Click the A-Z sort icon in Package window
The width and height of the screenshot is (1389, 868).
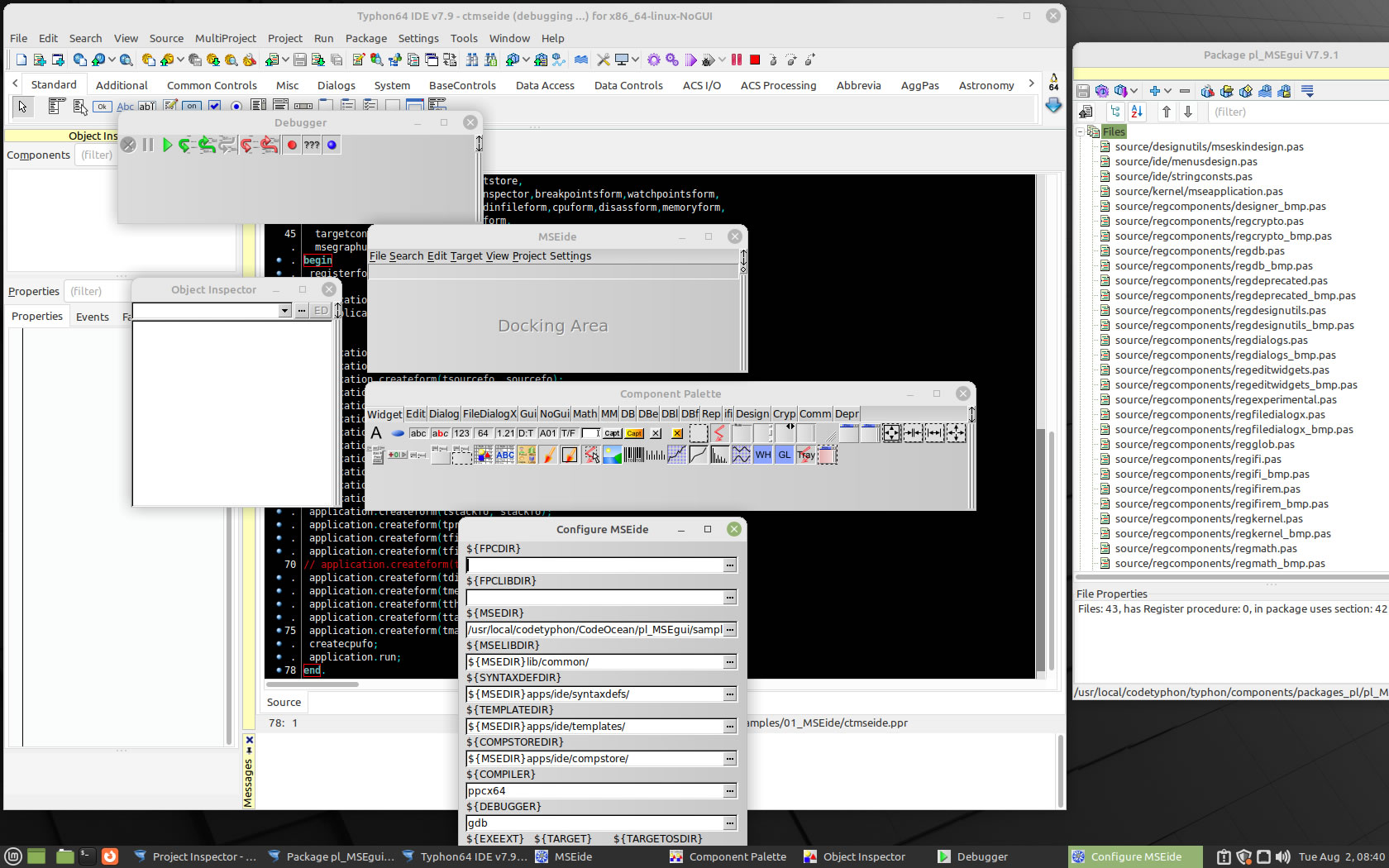click(1137, 112)
